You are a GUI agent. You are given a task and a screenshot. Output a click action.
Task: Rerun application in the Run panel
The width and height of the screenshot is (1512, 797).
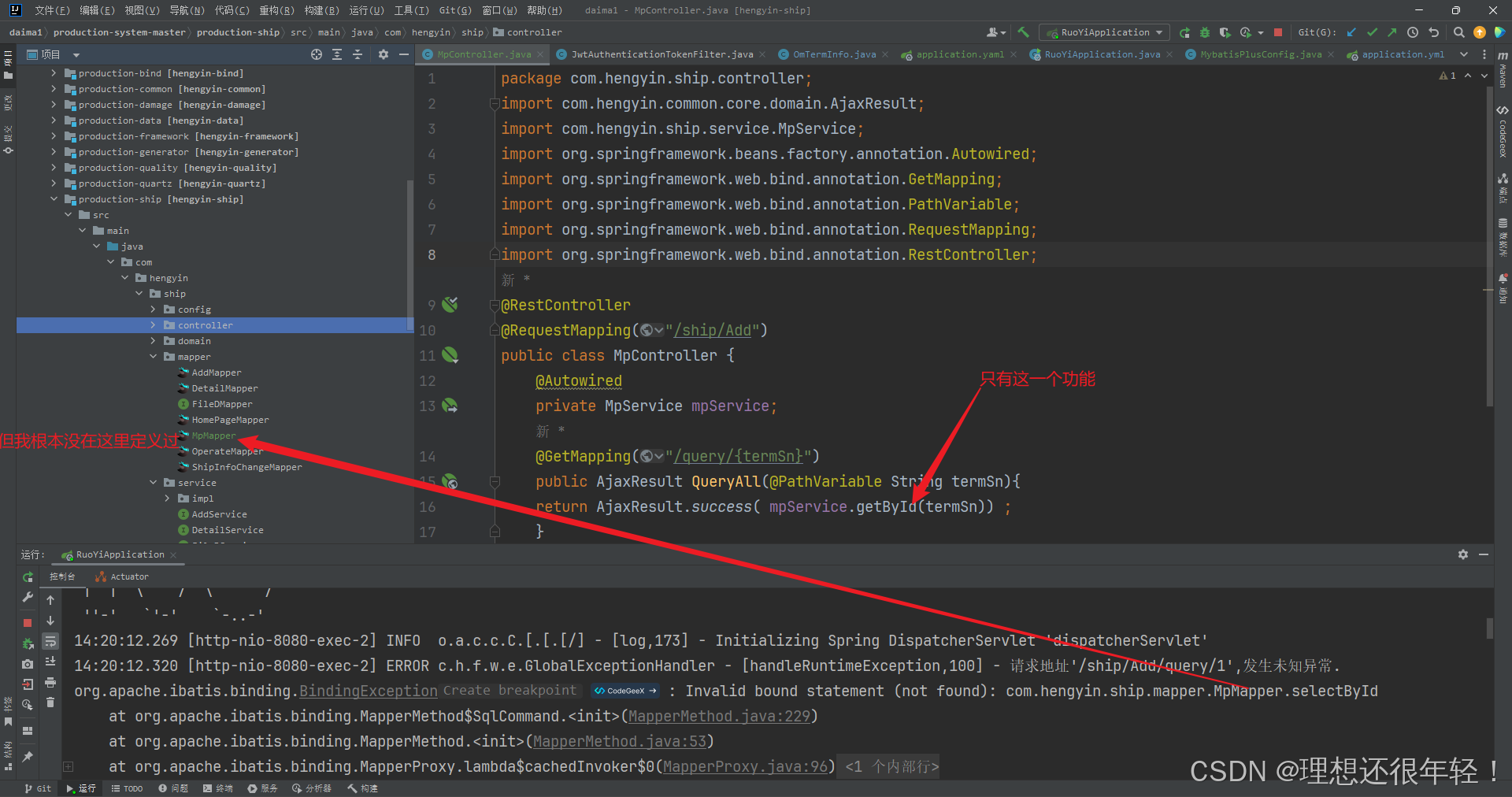pos(28,577)
